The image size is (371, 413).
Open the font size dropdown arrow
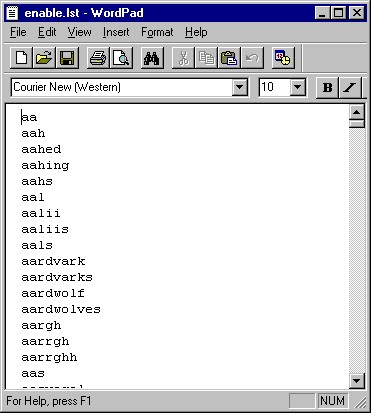(x=298, y=87)
